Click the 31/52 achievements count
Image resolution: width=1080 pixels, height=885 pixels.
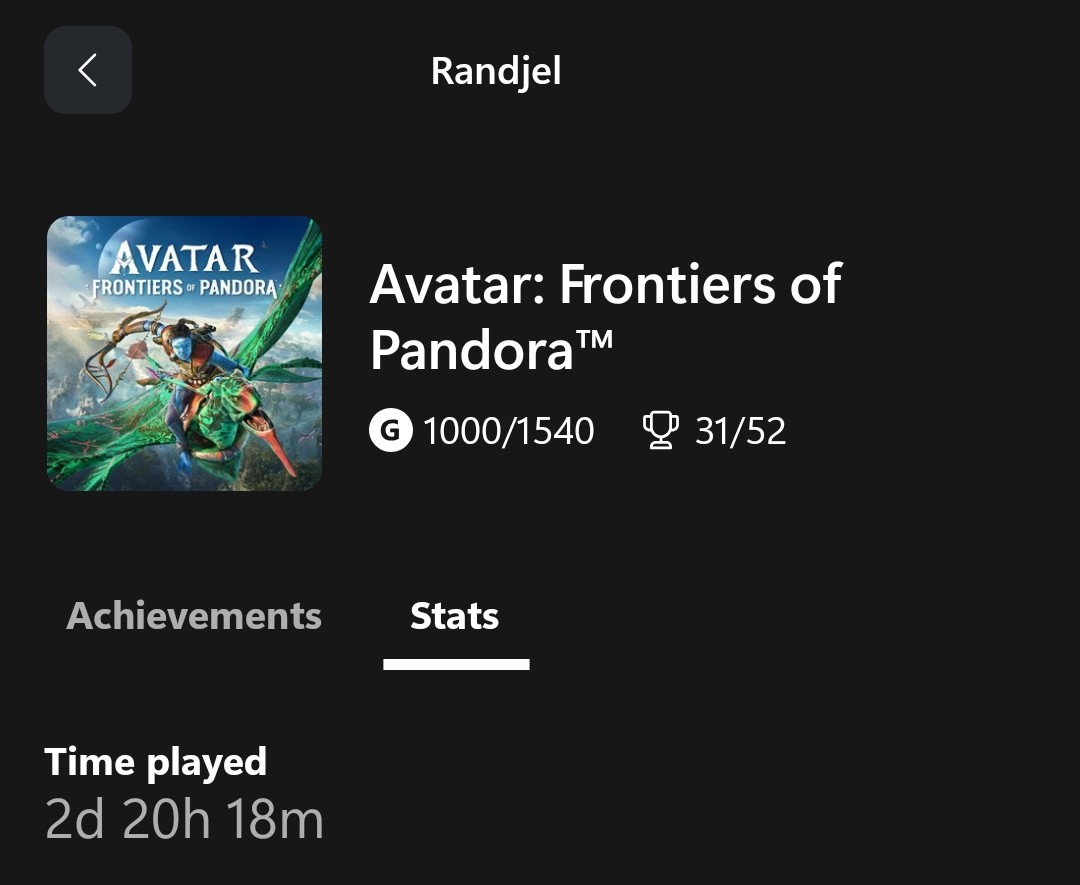(740, 431)
